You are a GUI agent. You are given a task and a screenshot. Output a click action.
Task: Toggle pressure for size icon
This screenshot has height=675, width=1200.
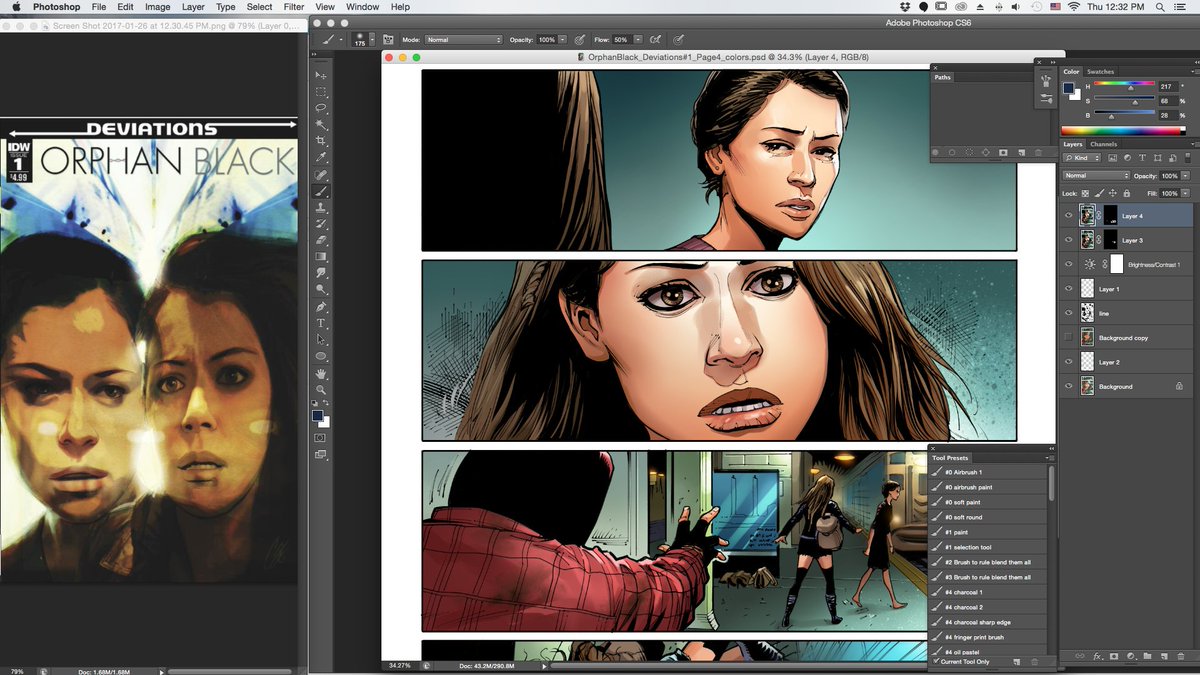coord(679,40)
